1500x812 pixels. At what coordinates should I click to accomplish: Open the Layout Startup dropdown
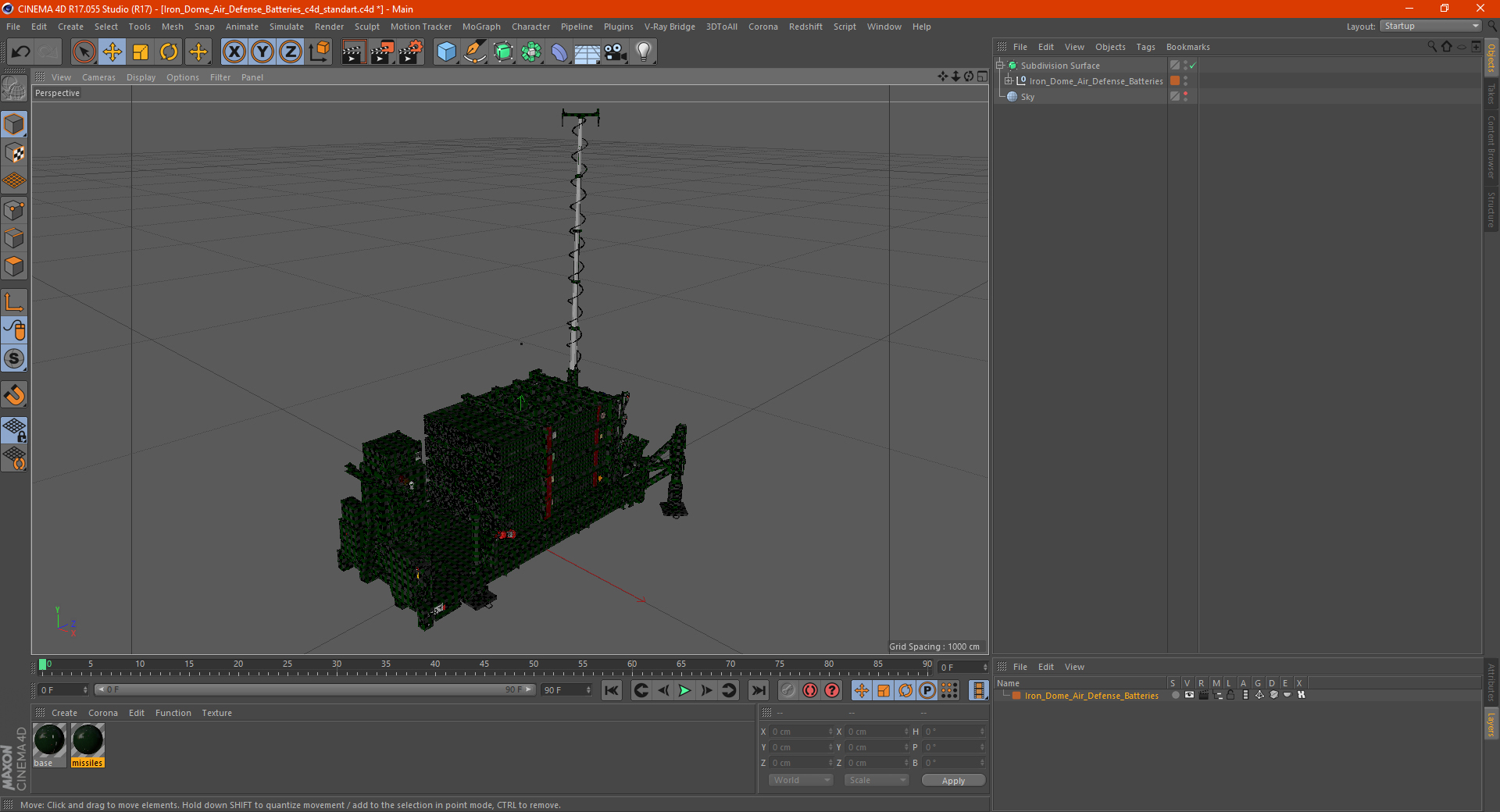tap(1430, 26)
